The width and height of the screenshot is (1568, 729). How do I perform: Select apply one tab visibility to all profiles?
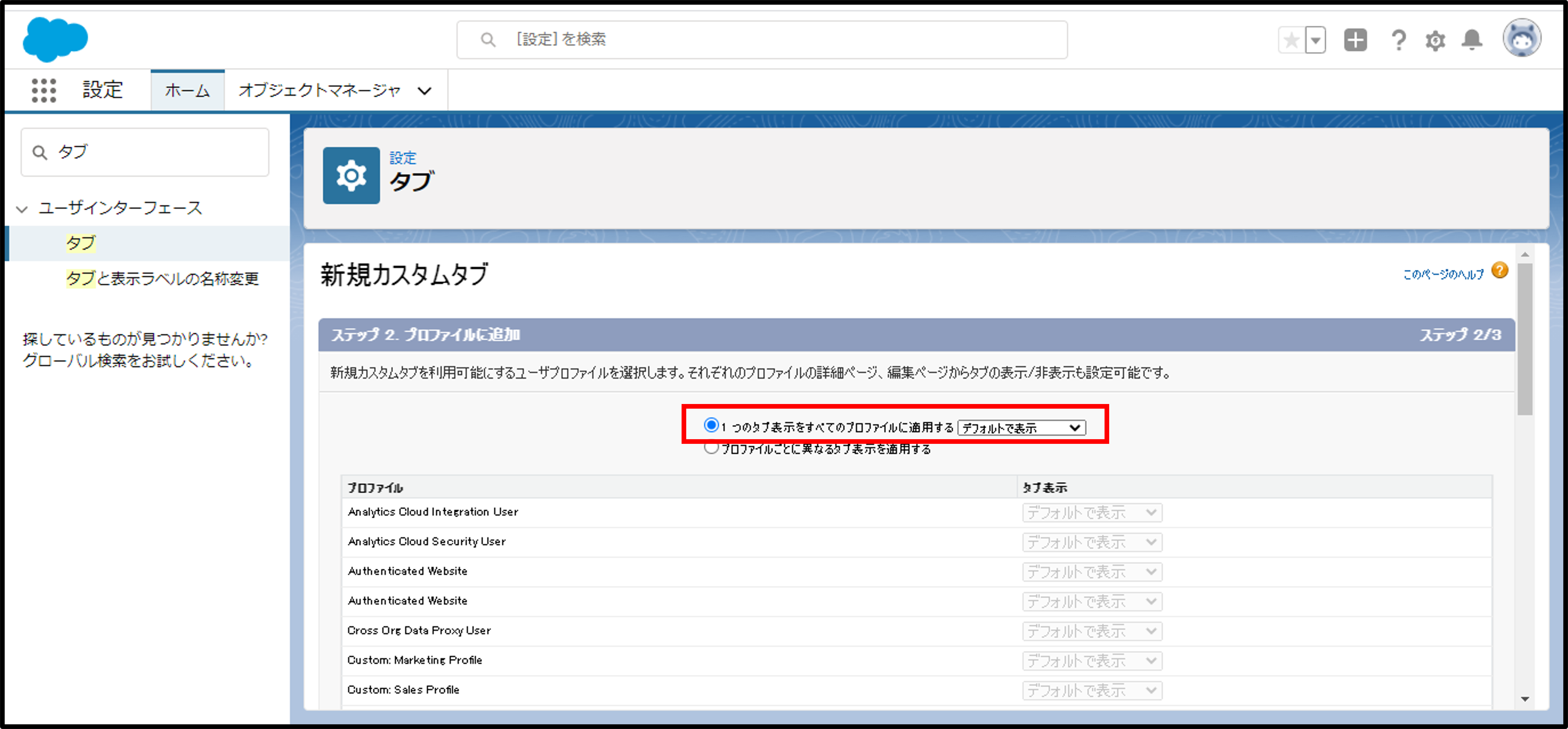click(711, 425)
